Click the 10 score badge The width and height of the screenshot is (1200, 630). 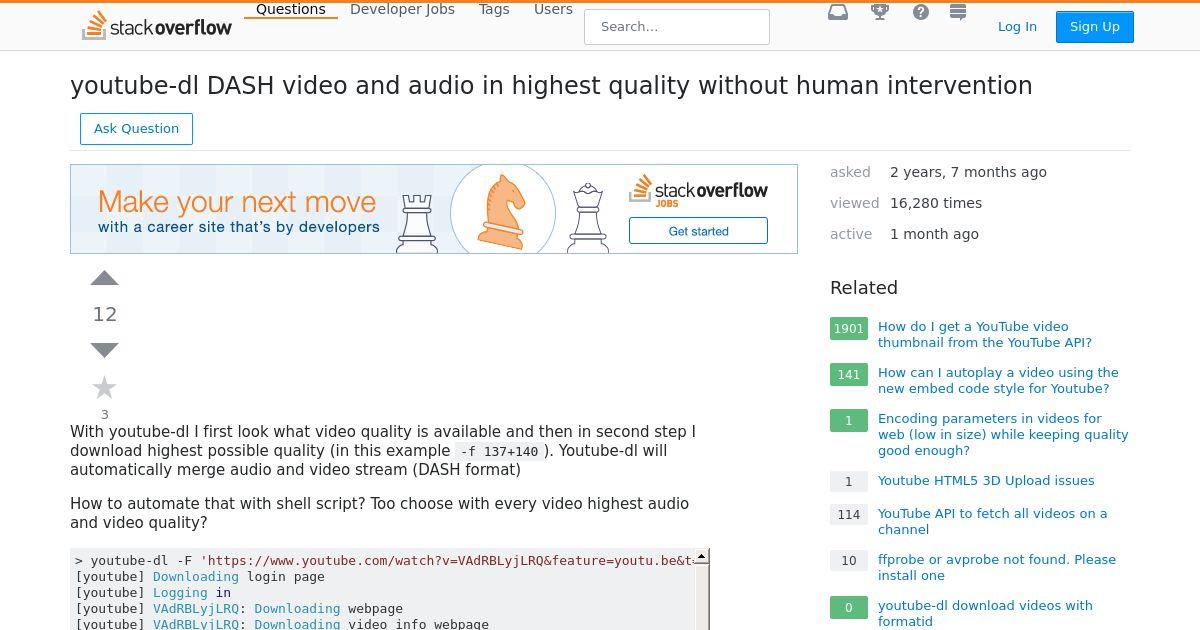(849, 561)
